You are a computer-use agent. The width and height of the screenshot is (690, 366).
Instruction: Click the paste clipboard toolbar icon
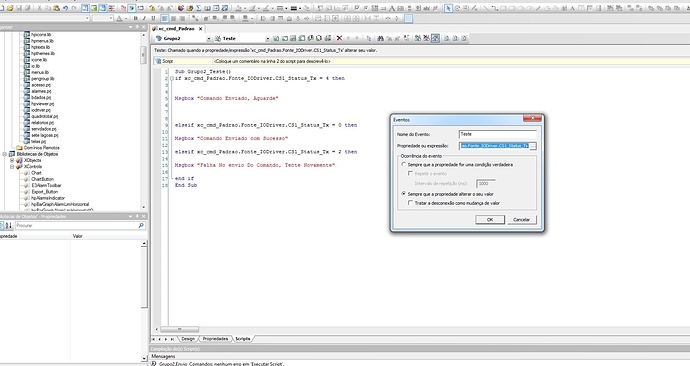click(56, 8)
